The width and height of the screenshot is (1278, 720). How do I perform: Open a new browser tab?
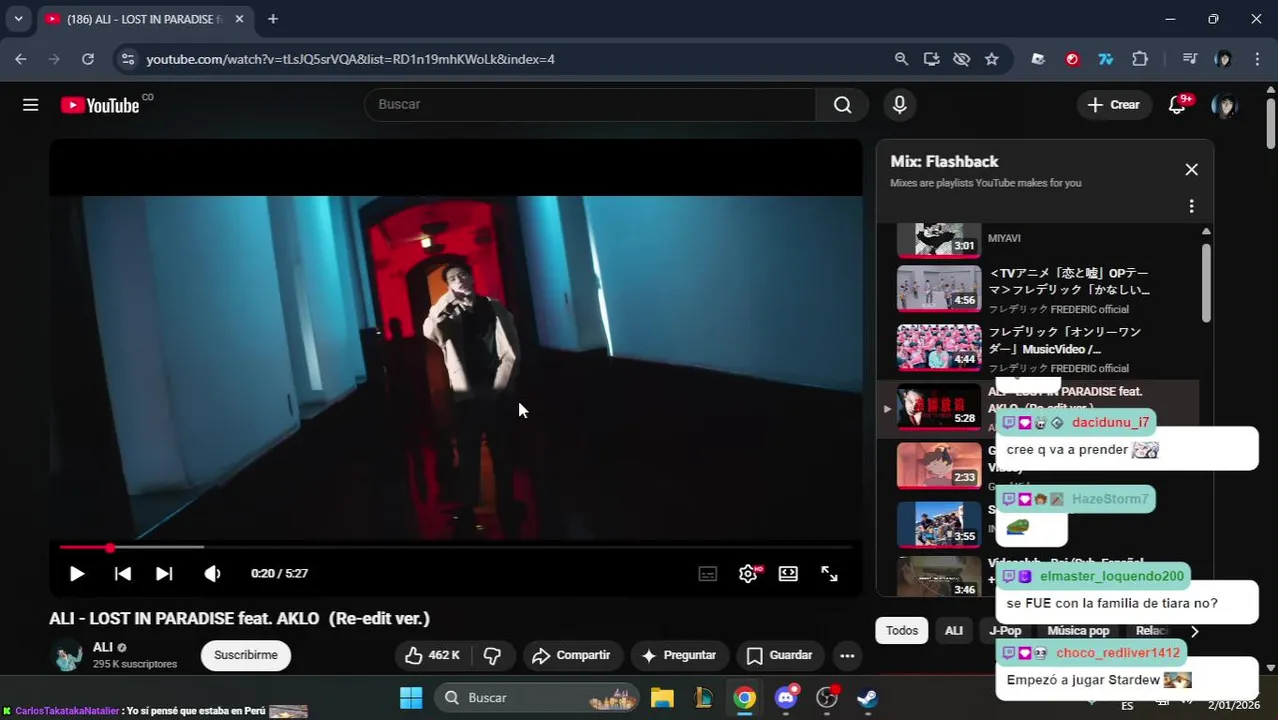(x=273, y=19)
